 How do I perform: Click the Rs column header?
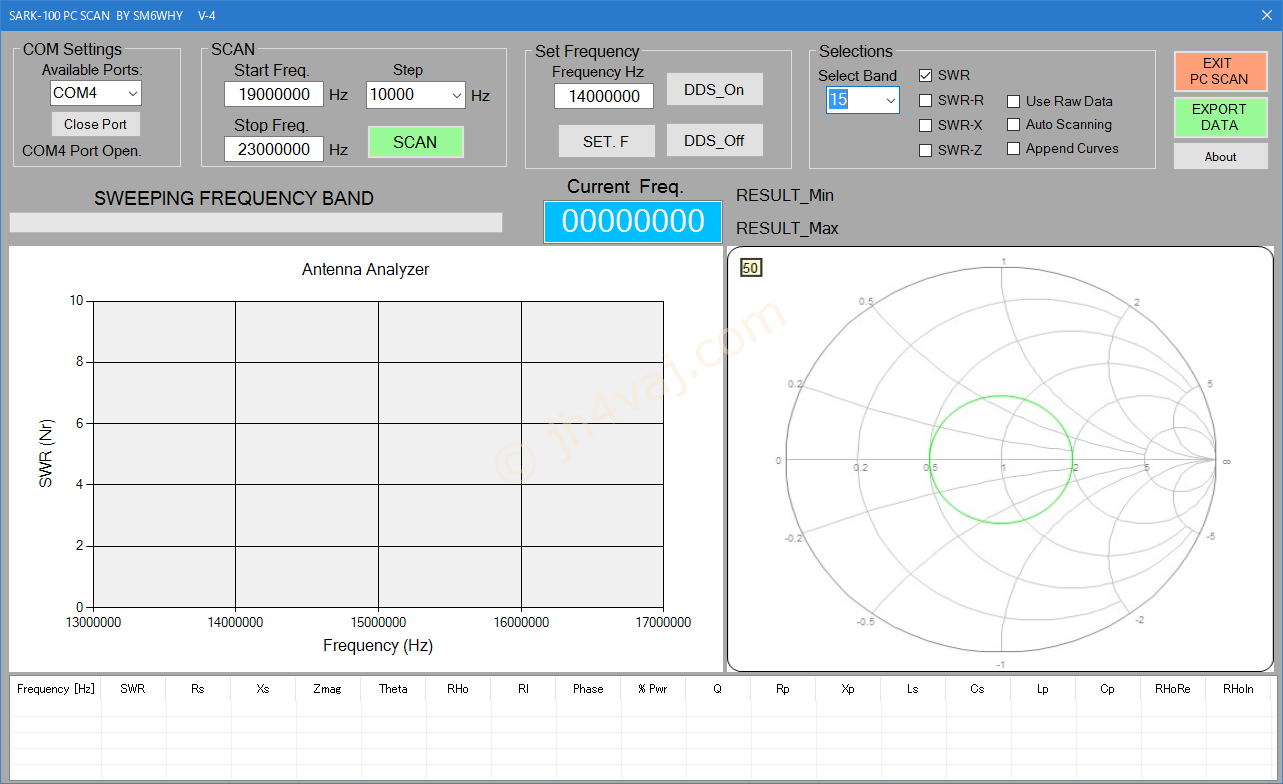(x=198, y=688)
